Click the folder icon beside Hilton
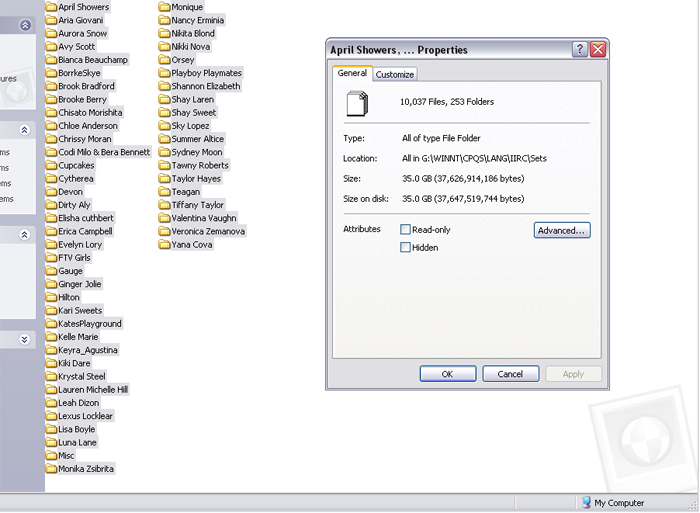This screenshot has height=513, width=700. 52,297
